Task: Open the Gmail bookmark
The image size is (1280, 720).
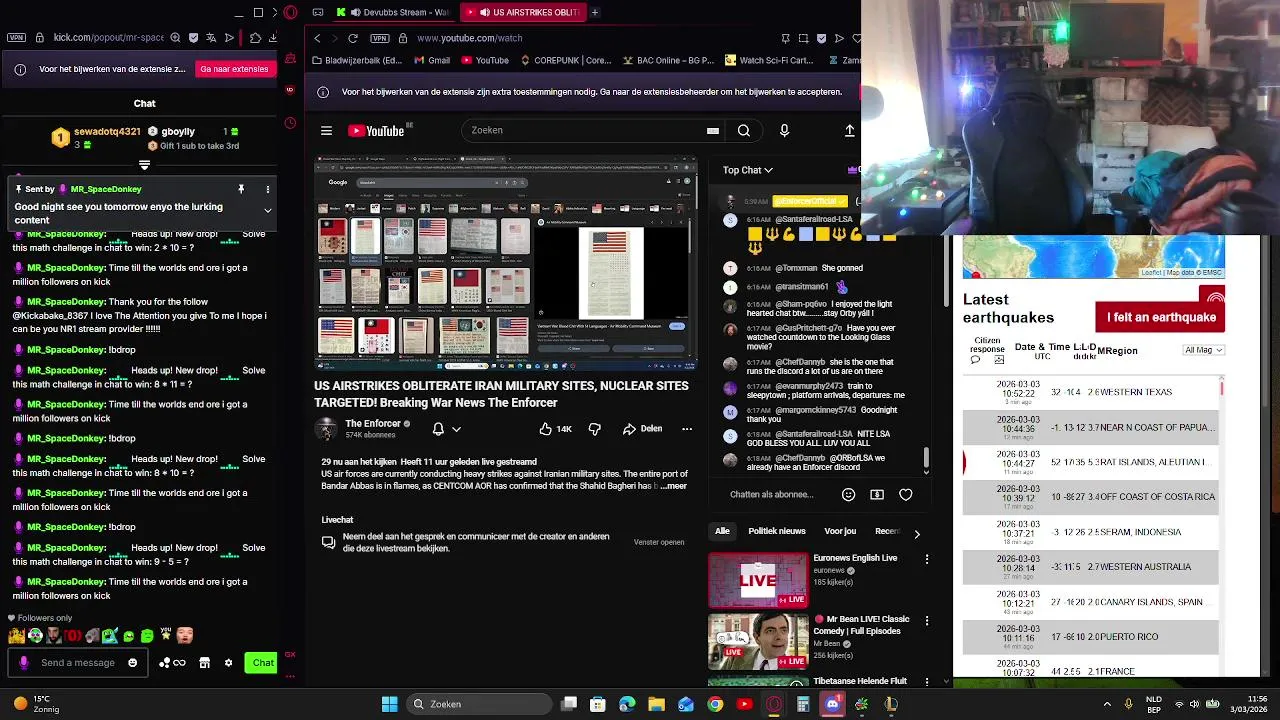Action: [x=430, y=60]
